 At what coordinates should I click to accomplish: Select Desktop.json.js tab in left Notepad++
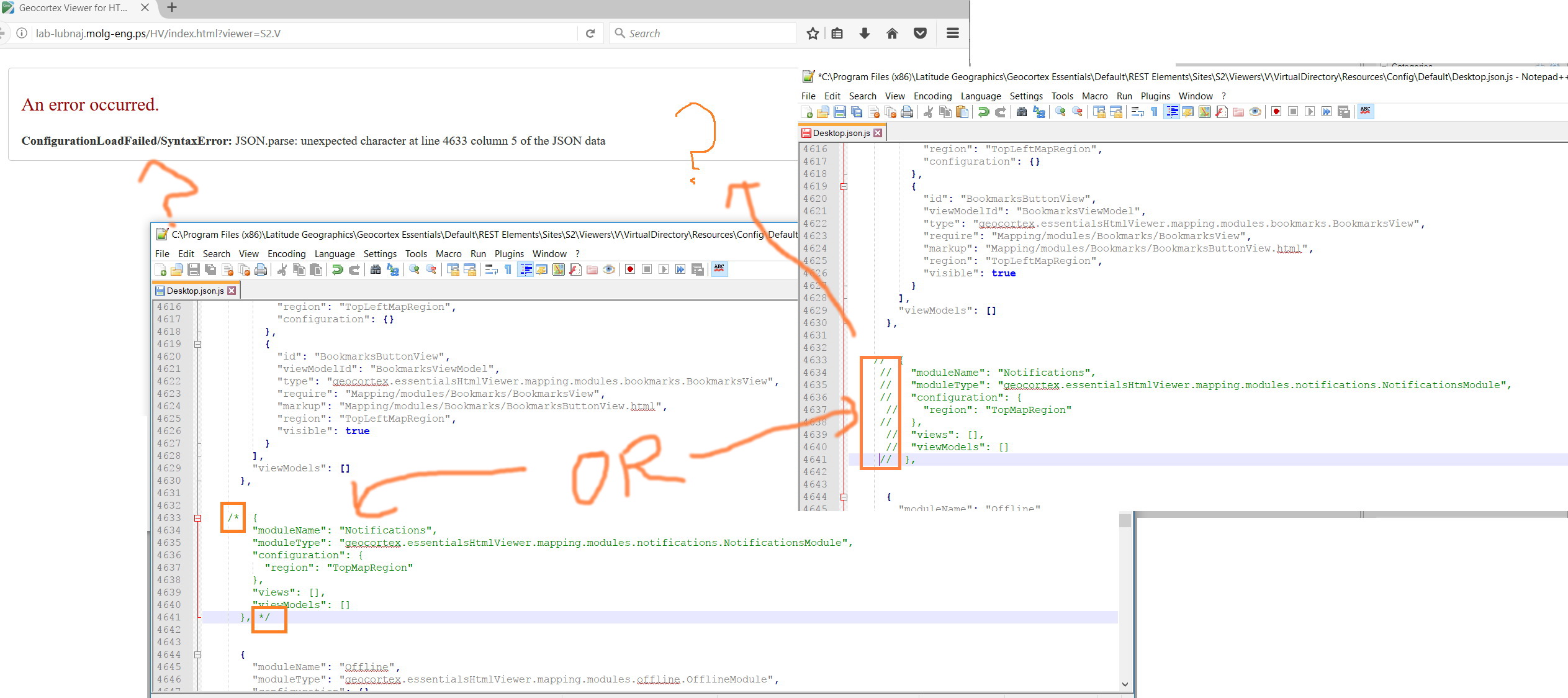tap(195, 291)
